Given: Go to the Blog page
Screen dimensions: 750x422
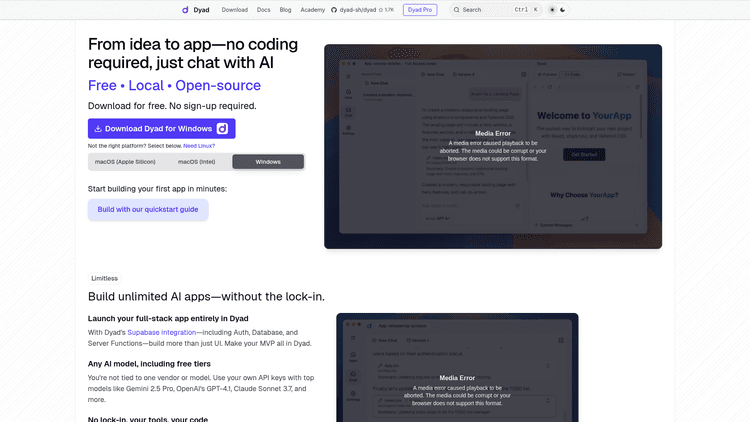Looking at the screenshot, I should click(x=285, y=10).
